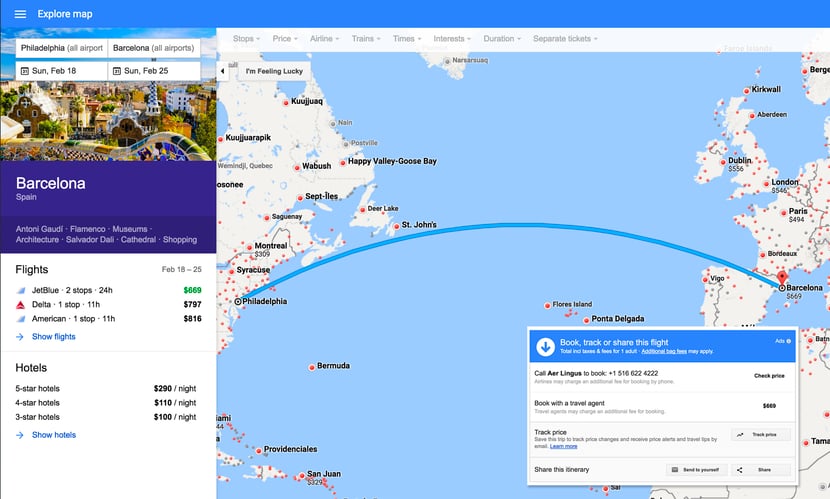
Task: Click the I'm Feeling Lucky button
Action: coord(274,71)
